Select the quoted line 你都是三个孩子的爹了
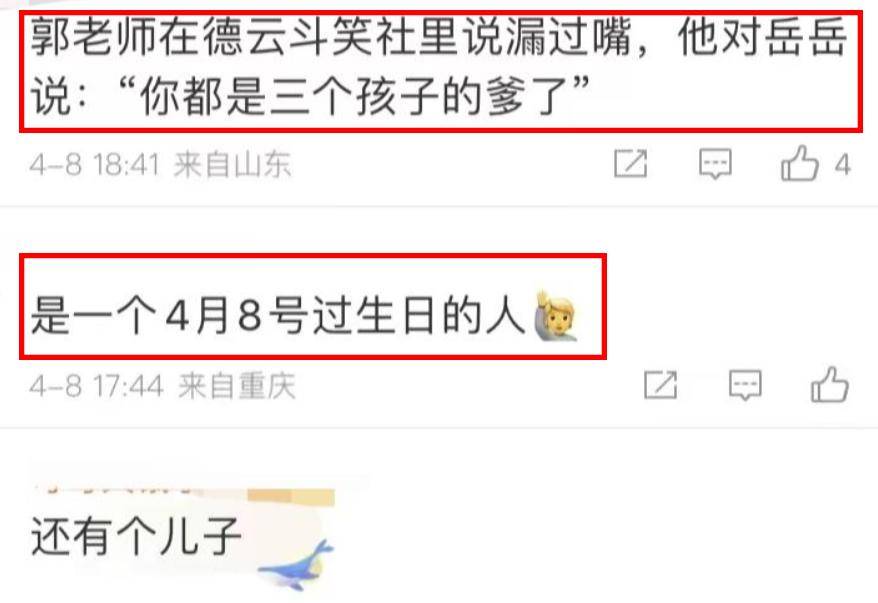 click(x=365, y=97)
